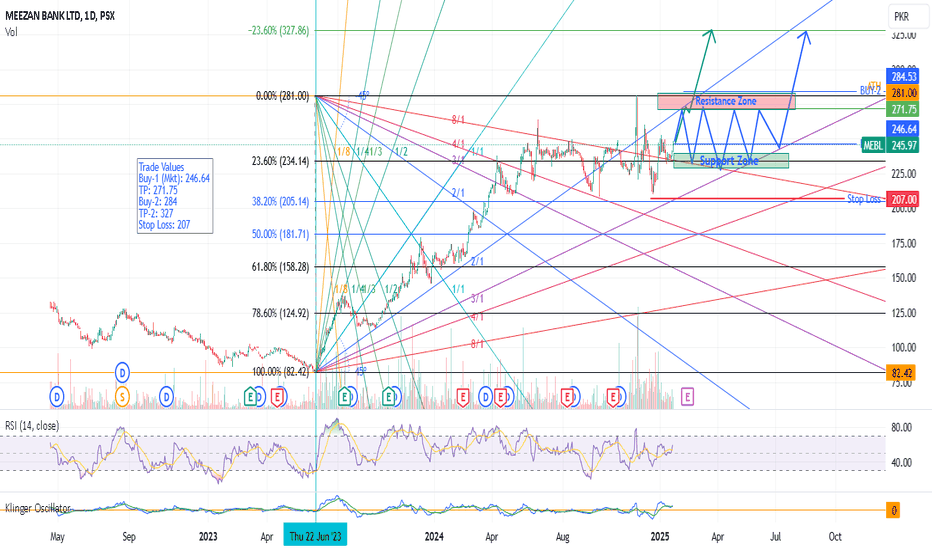Click the 2025 year label on time axis

660,536
